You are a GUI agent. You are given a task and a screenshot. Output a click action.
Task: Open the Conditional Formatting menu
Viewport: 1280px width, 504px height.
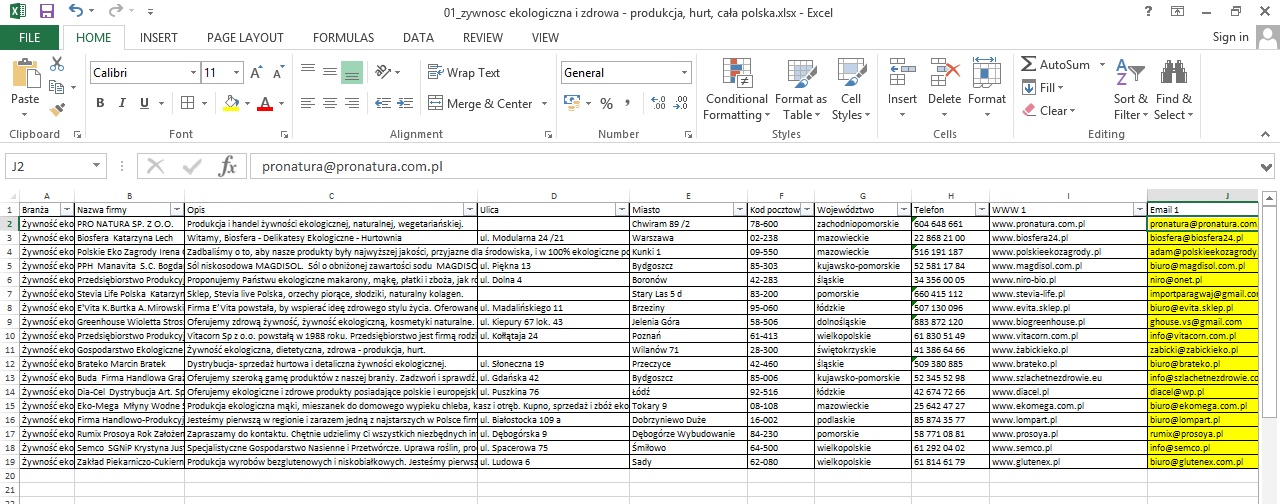coord(737,92)
